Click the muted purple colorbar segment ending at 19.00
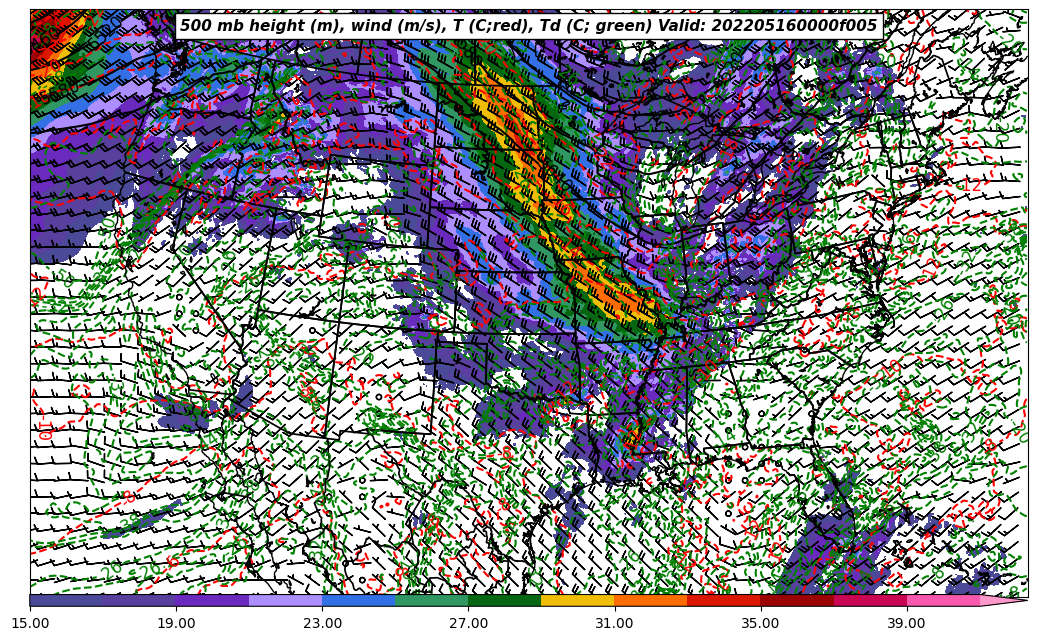The width and height of the screenshot is (1037, 640). (x=140, y=600)
